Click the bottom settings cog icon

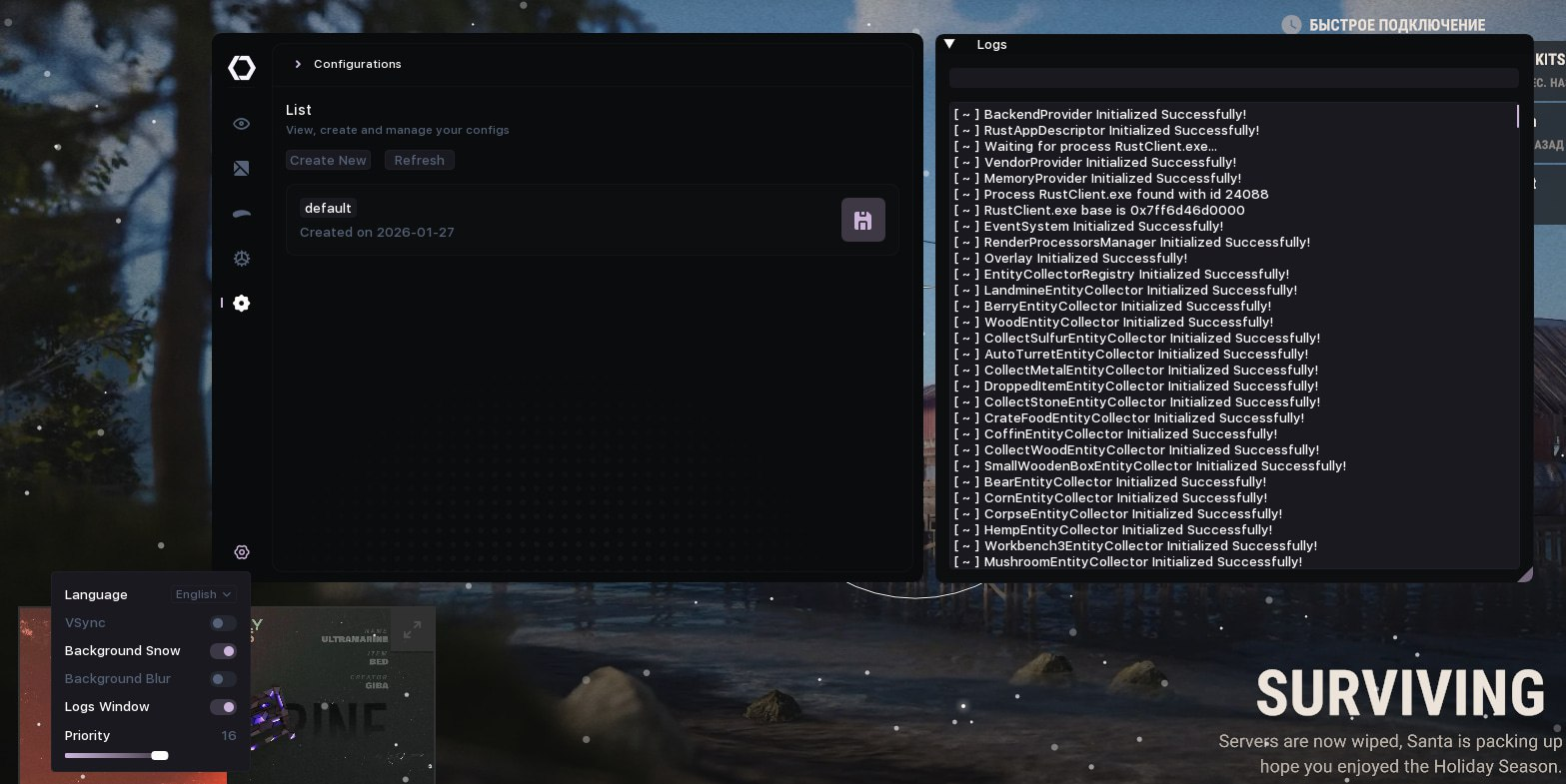(x=242, y=552)
